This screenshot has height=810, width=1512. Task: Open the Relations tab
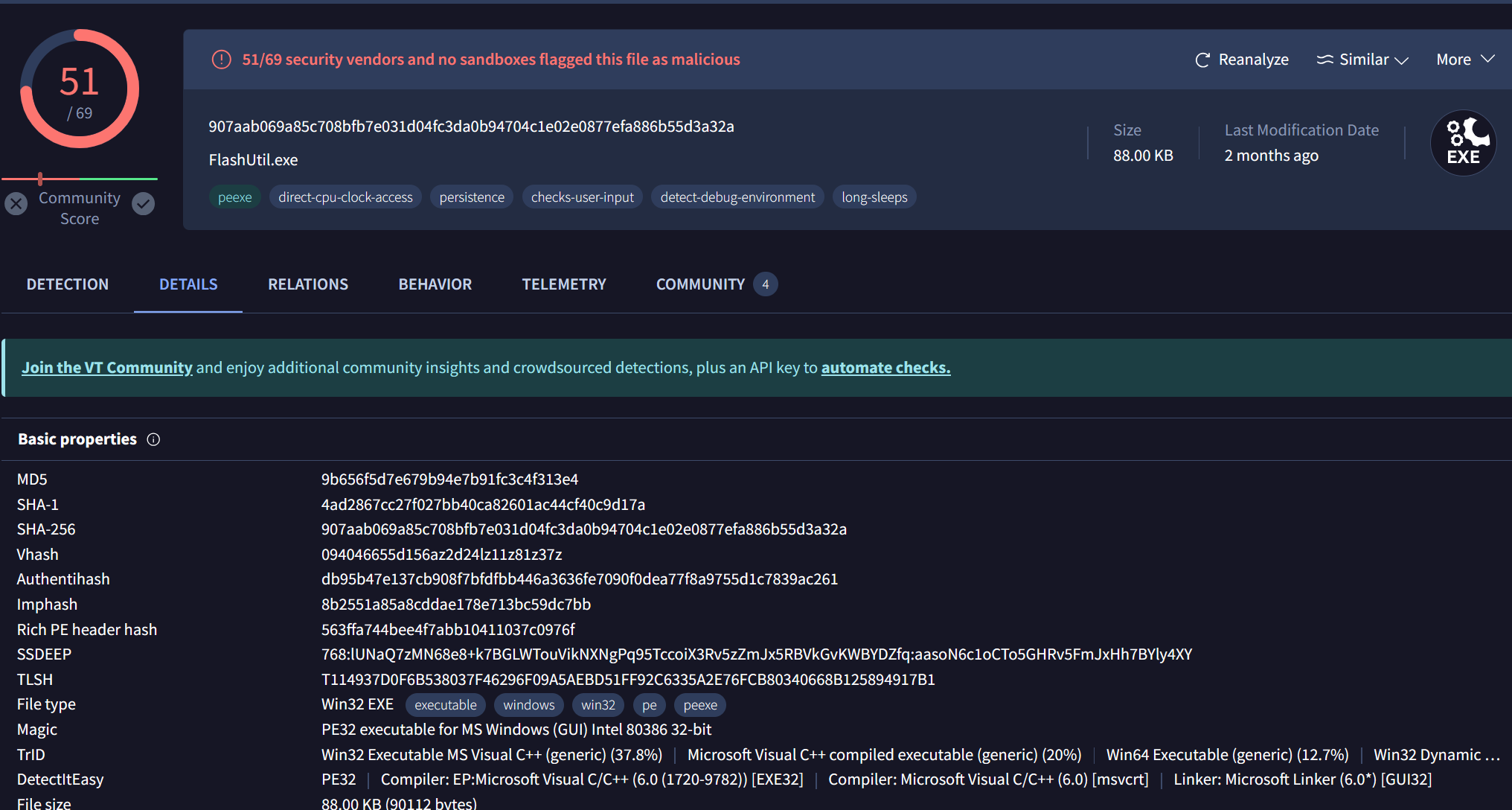pyautogui.click(x=308, y=284)
